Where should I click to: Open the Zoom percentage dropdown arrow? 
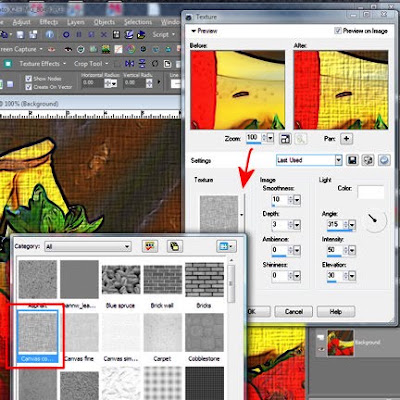[270, 138]
